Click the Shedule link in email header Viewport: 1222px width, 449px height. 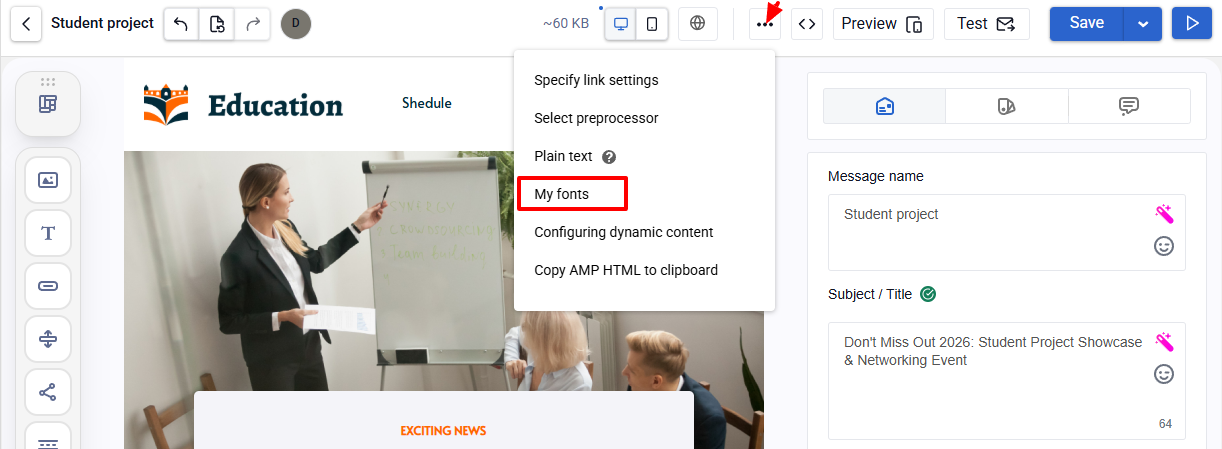pyautogui.click(x=427, y=103)
